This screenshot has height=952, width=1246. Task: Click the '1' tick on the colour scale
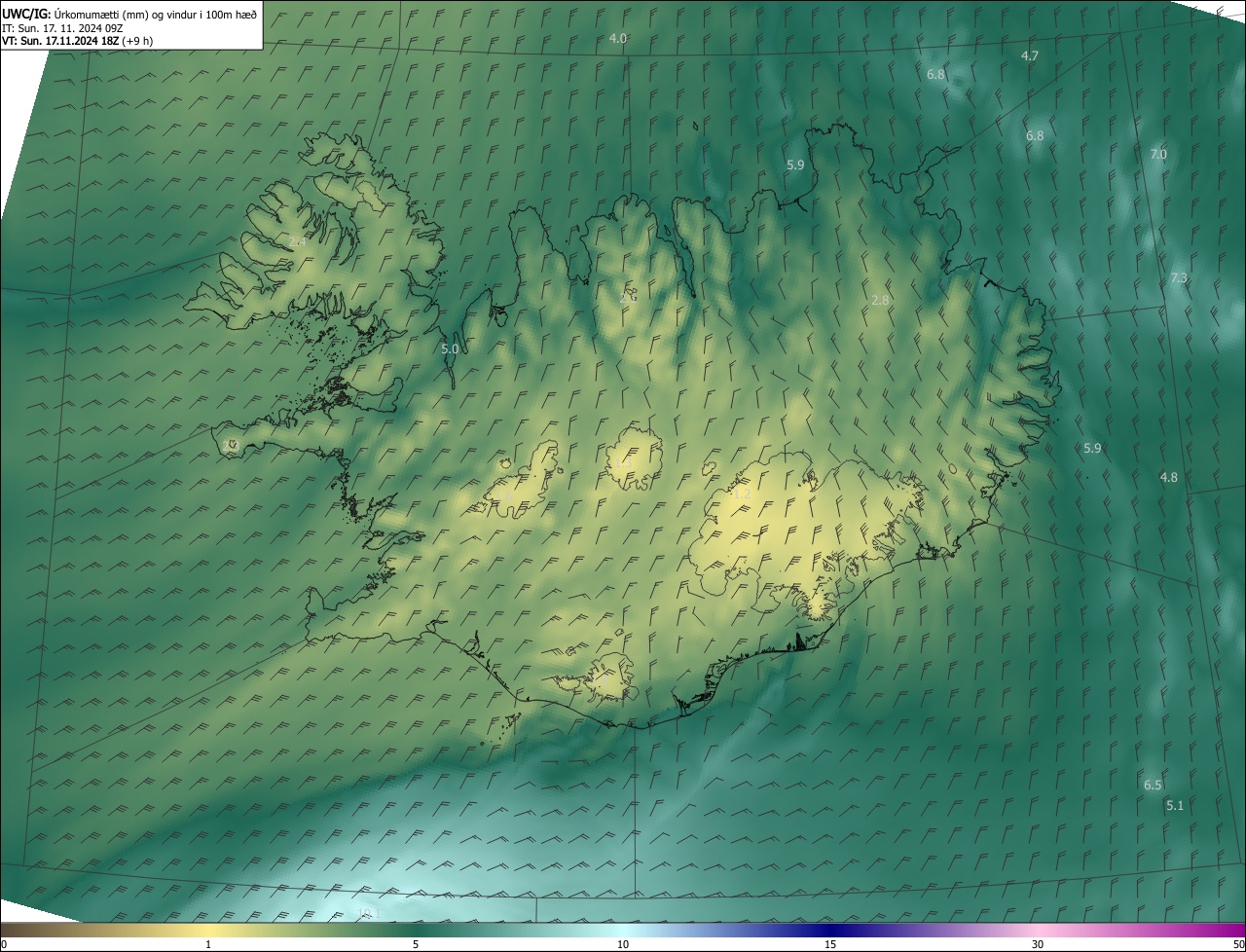coord(208,944)
